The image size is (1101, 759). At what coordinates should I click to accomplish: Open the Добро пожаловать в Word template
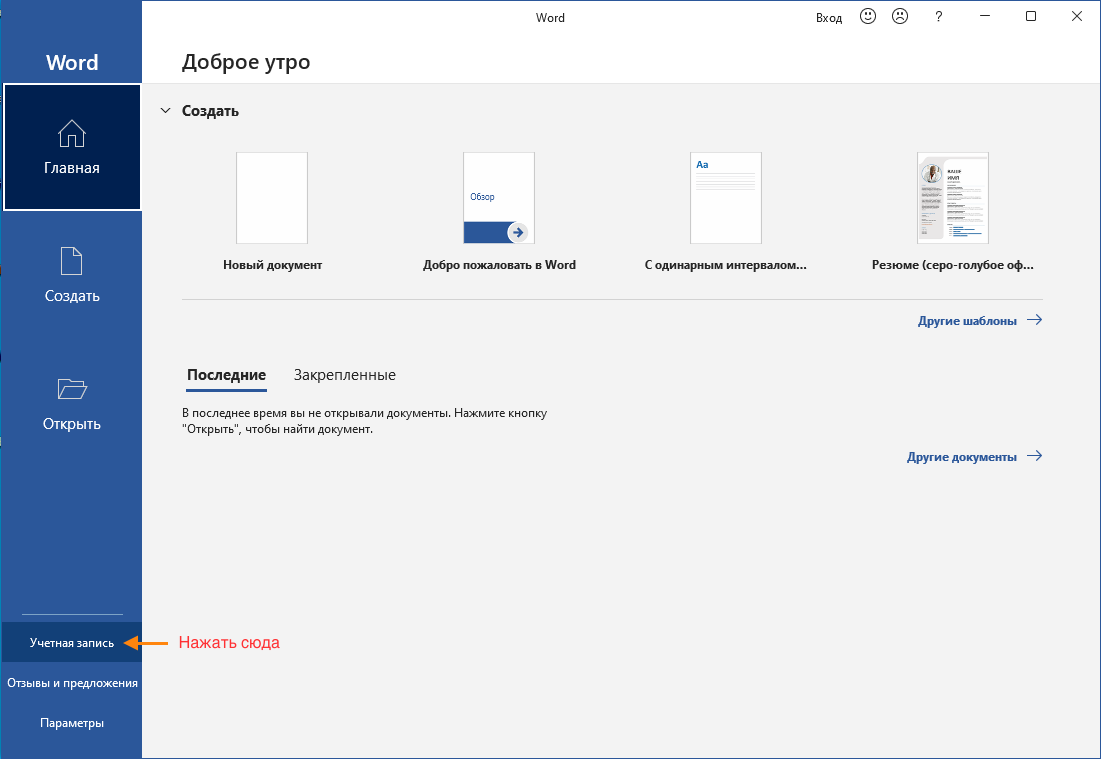pos(499,198)
